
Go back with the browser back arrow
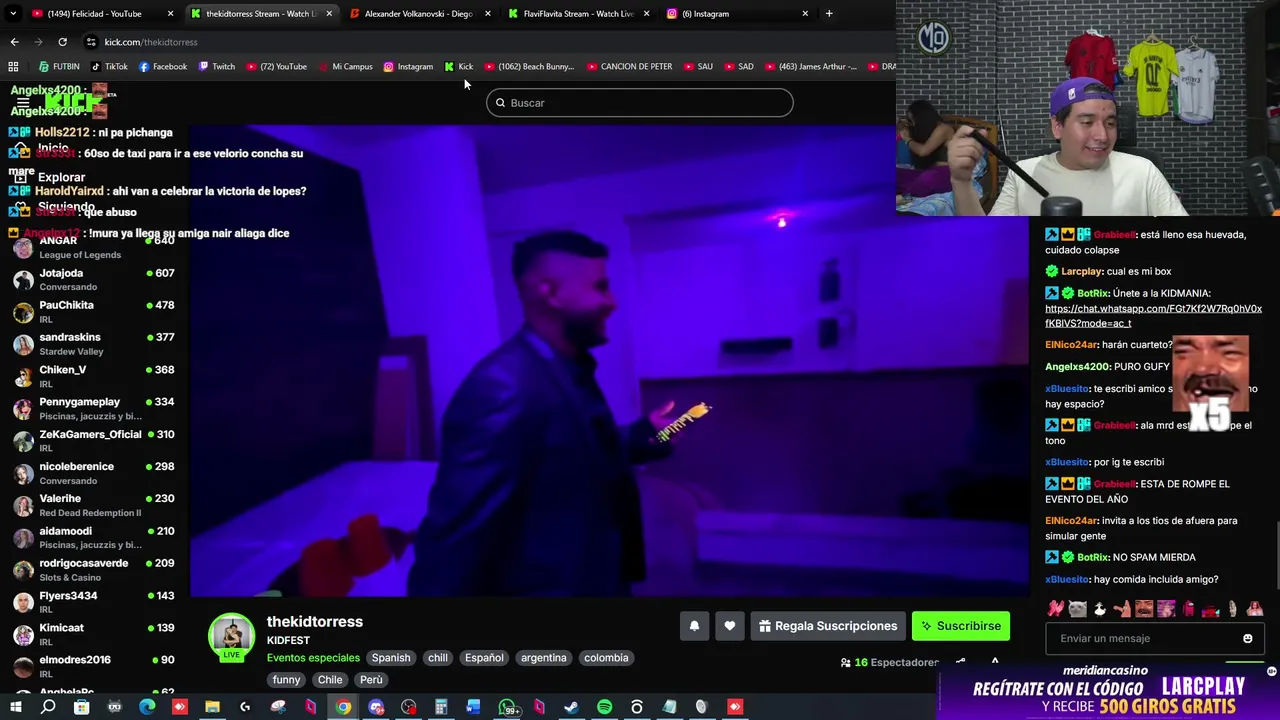[x=14, y=42]
